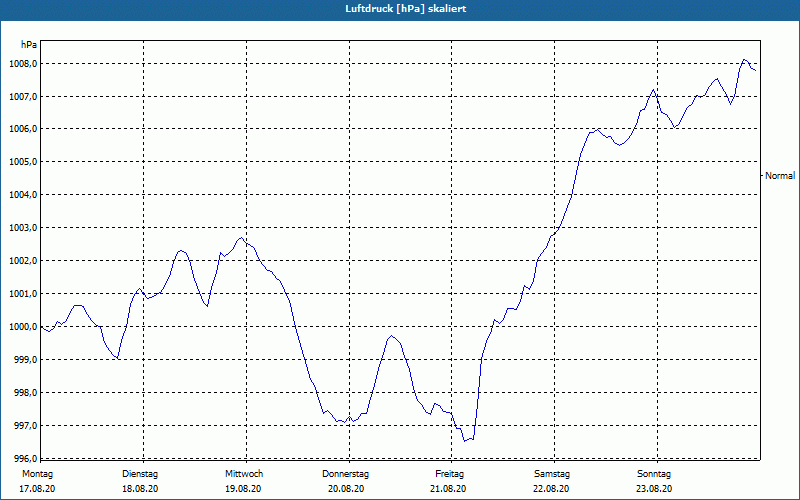Click the 1002,0 axis value
Screen dimensions: 800x500
(x=23, y=261)
